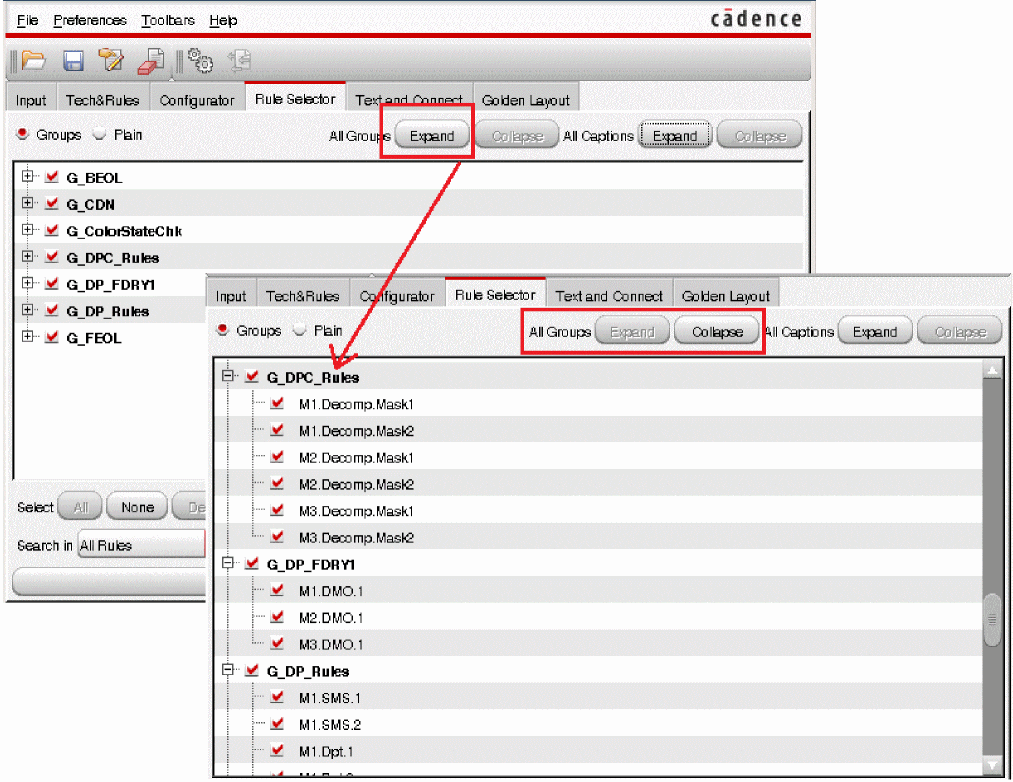Switch to Tech&Rules tab in back window
Screen dimensions: 1013x782
(103, 100)
